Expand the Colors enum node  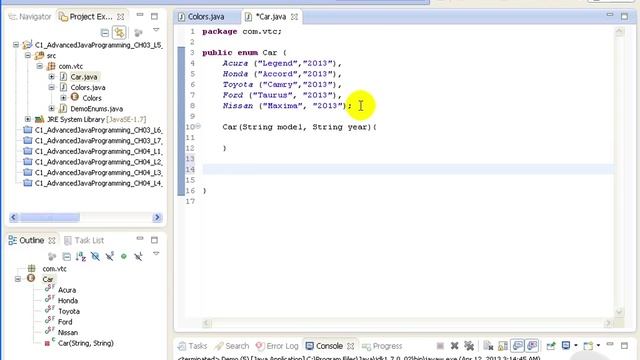point(63,98)
